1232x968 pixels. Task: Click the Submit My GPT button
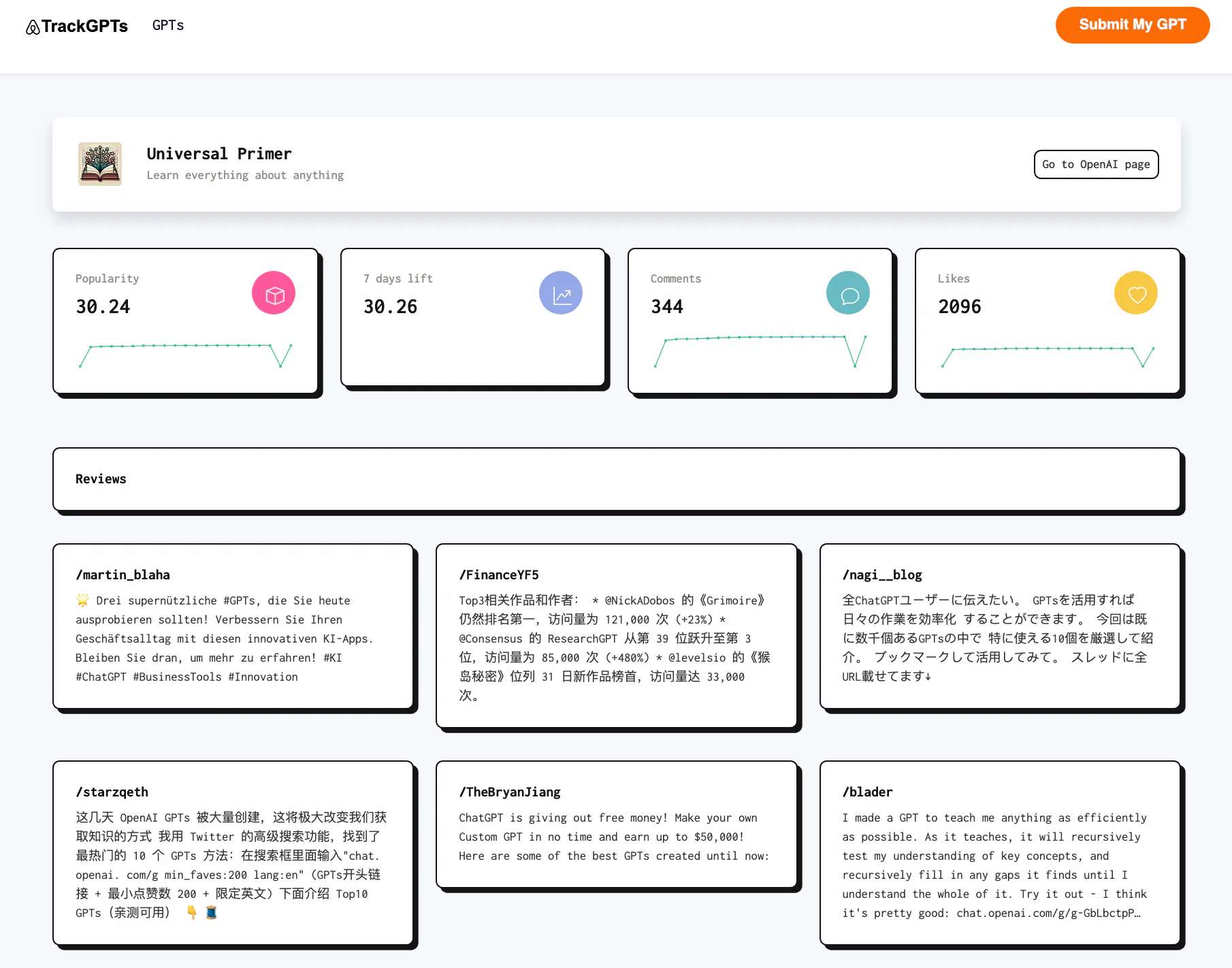point(1132,25)
